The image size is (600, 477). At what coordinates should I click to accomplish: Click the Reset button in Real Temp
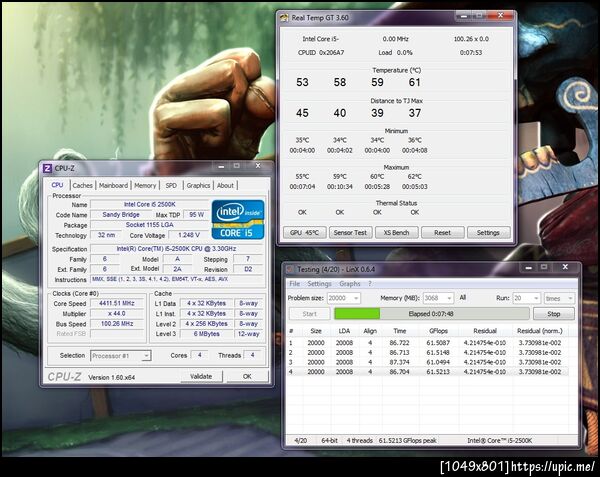(x=442, y=233)
